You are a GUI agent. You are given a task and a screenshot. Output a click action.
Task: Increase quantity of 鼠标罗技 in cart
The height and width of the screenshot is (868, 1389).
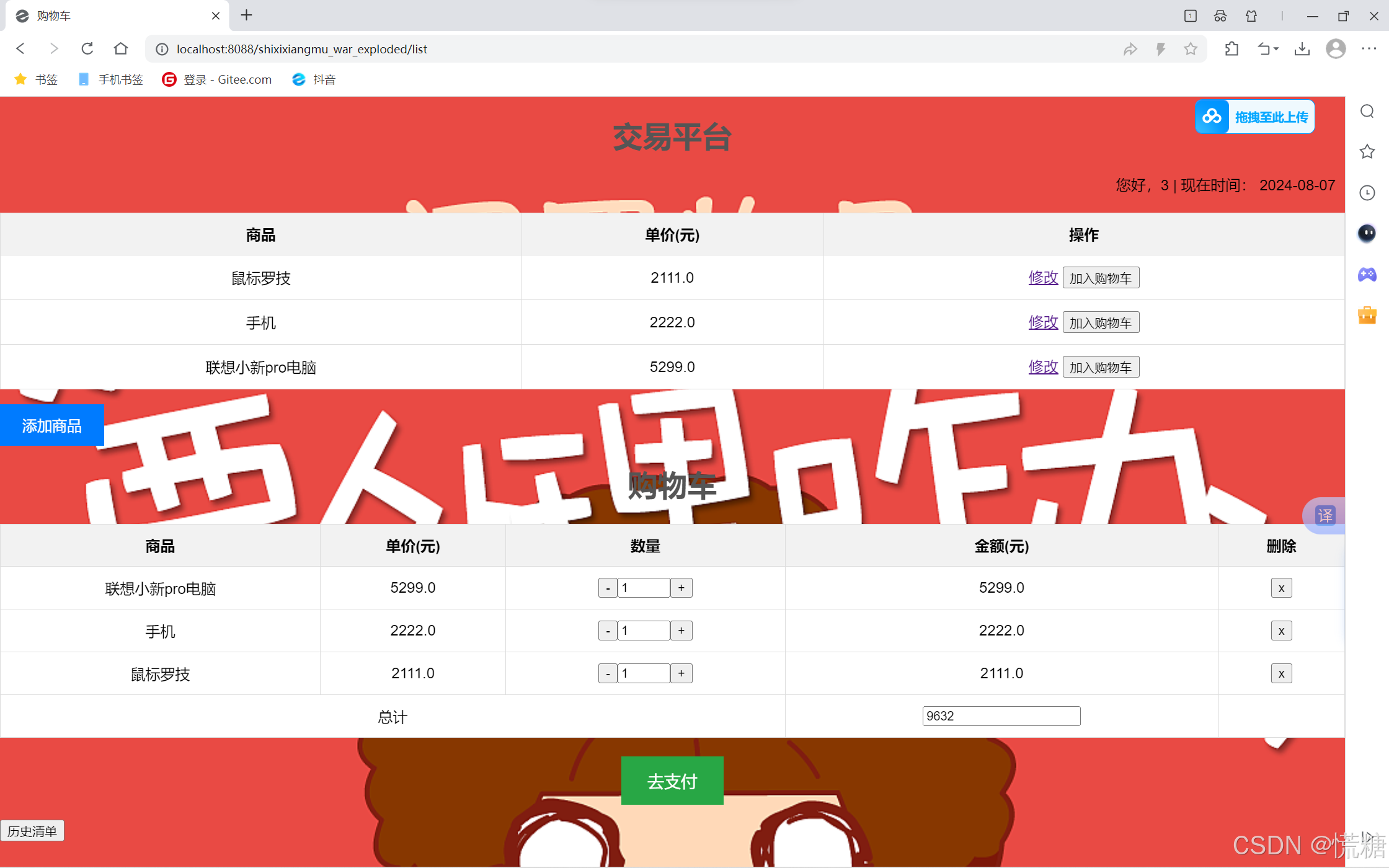(x=681, y=673)
